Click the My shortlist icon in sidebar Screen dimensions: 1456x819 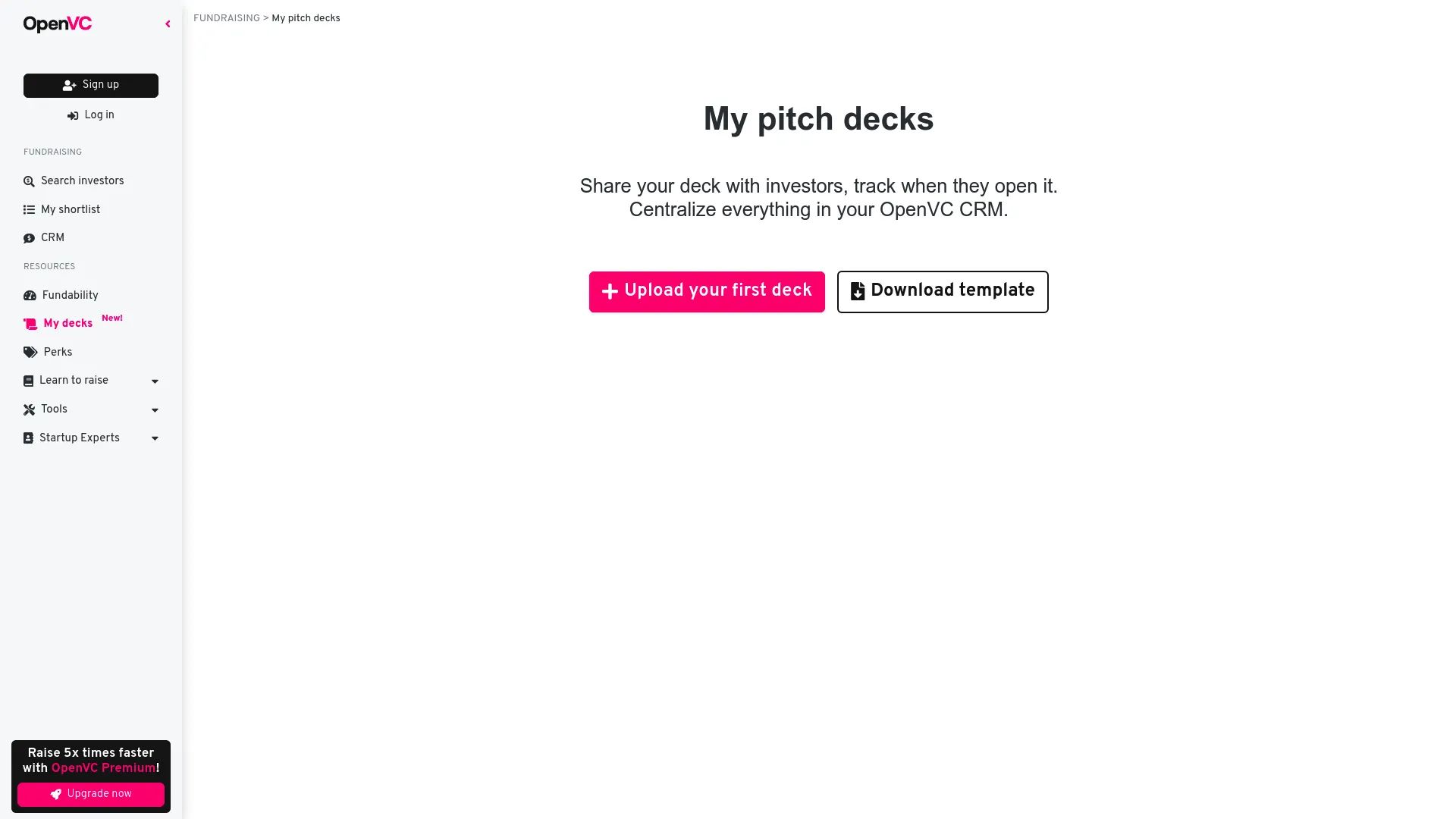pos(29,209)
